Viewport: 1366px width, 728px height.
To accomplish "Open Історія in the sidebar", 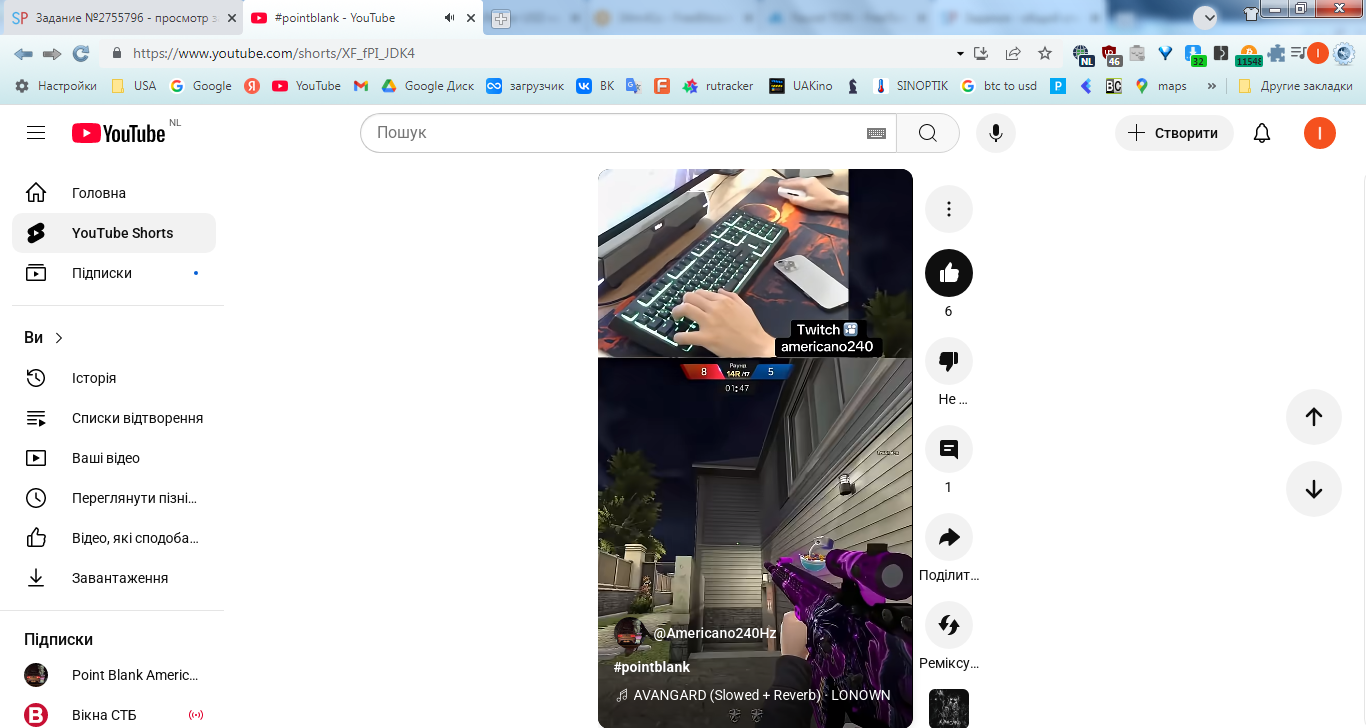I will [114, 378].
